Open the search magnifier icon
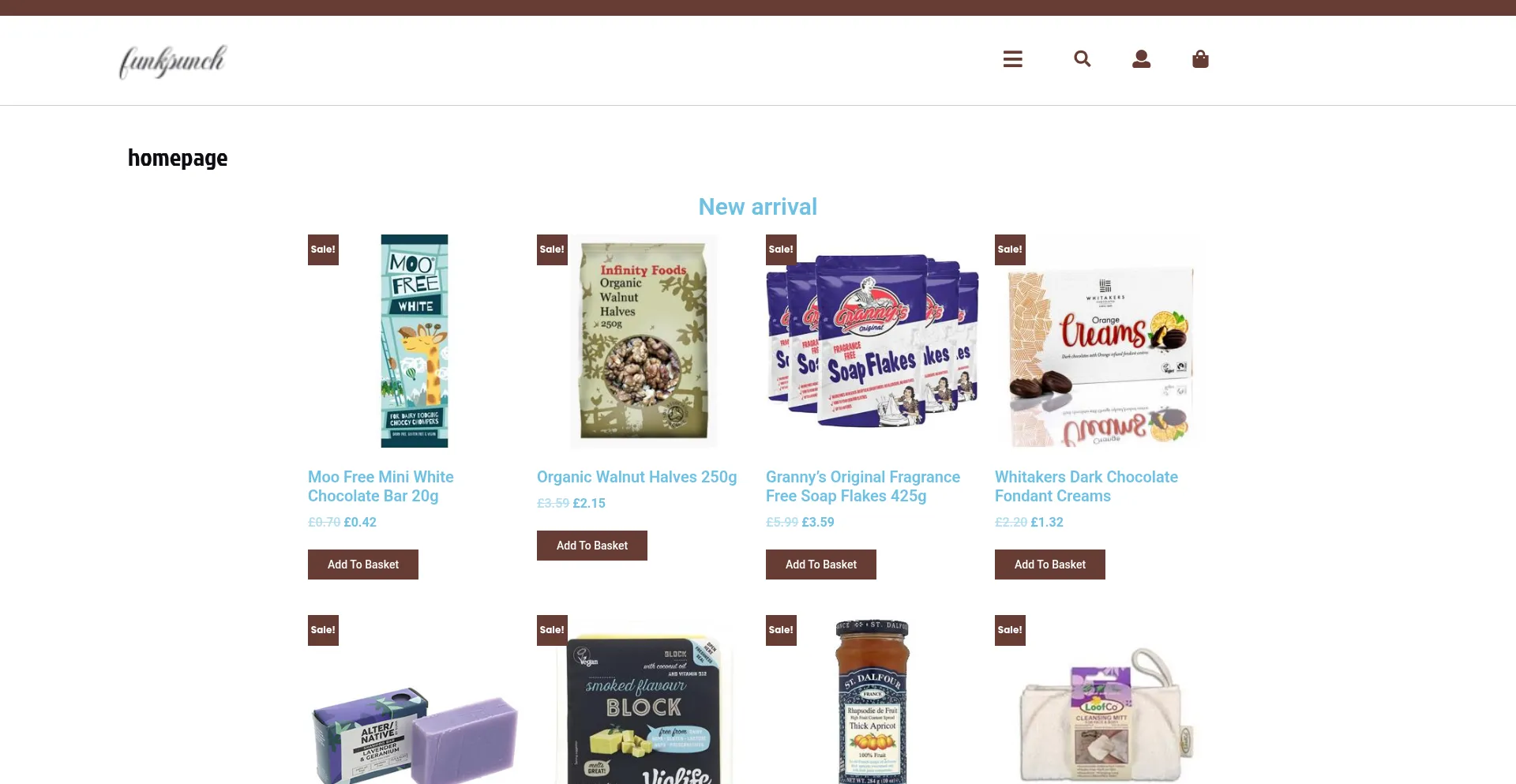1516x784 pixels. click(1082, 59)
